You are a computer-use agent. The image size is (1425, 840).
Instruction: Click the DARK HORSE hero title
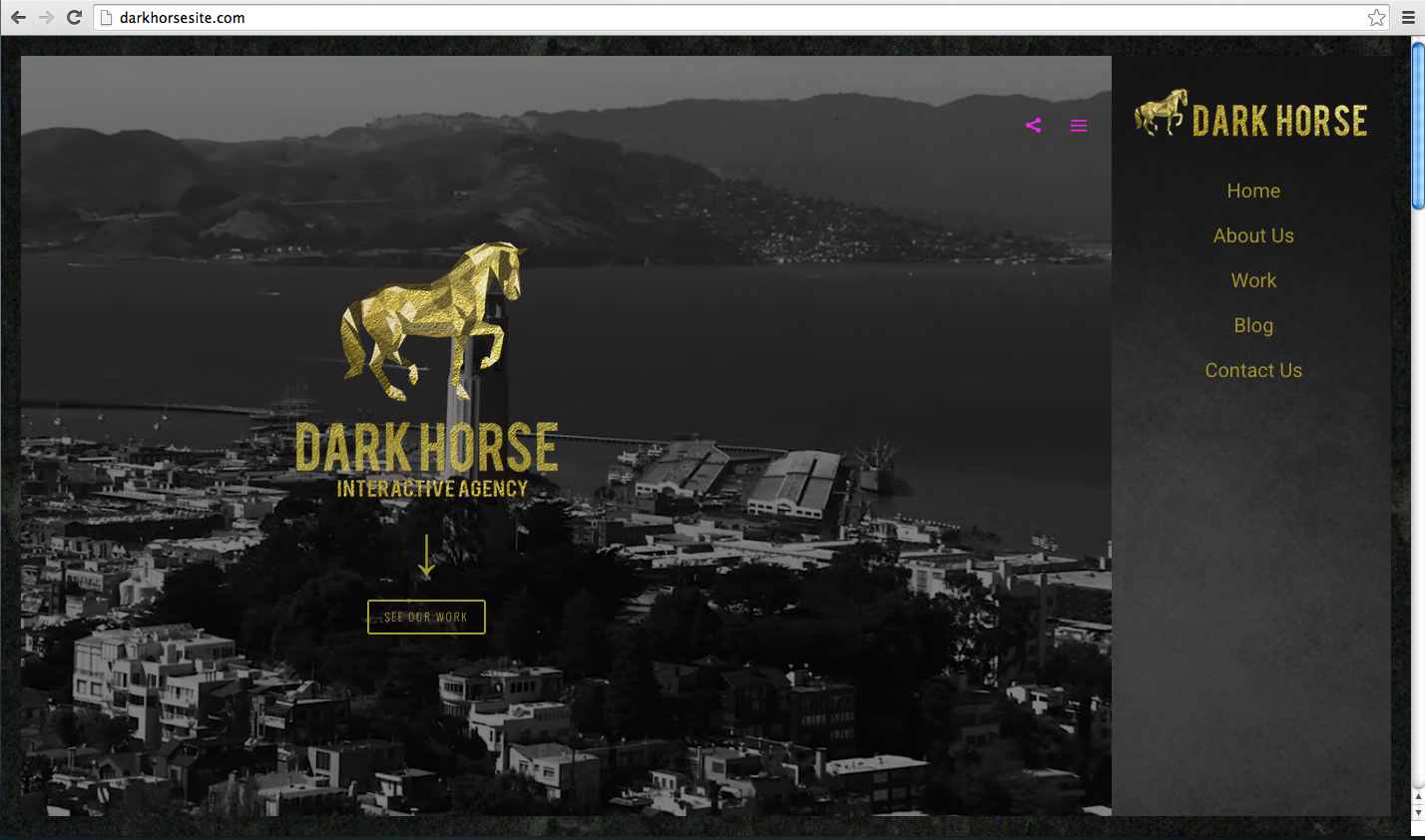(426, 447)
